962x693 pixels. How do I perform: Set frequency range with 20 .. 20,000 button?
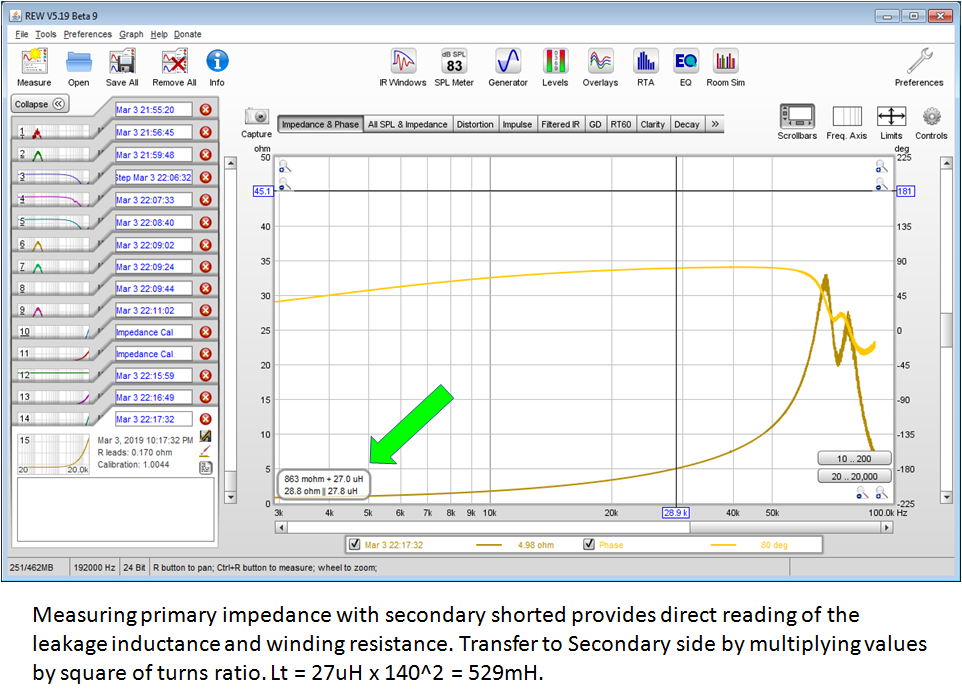point(854,477)
